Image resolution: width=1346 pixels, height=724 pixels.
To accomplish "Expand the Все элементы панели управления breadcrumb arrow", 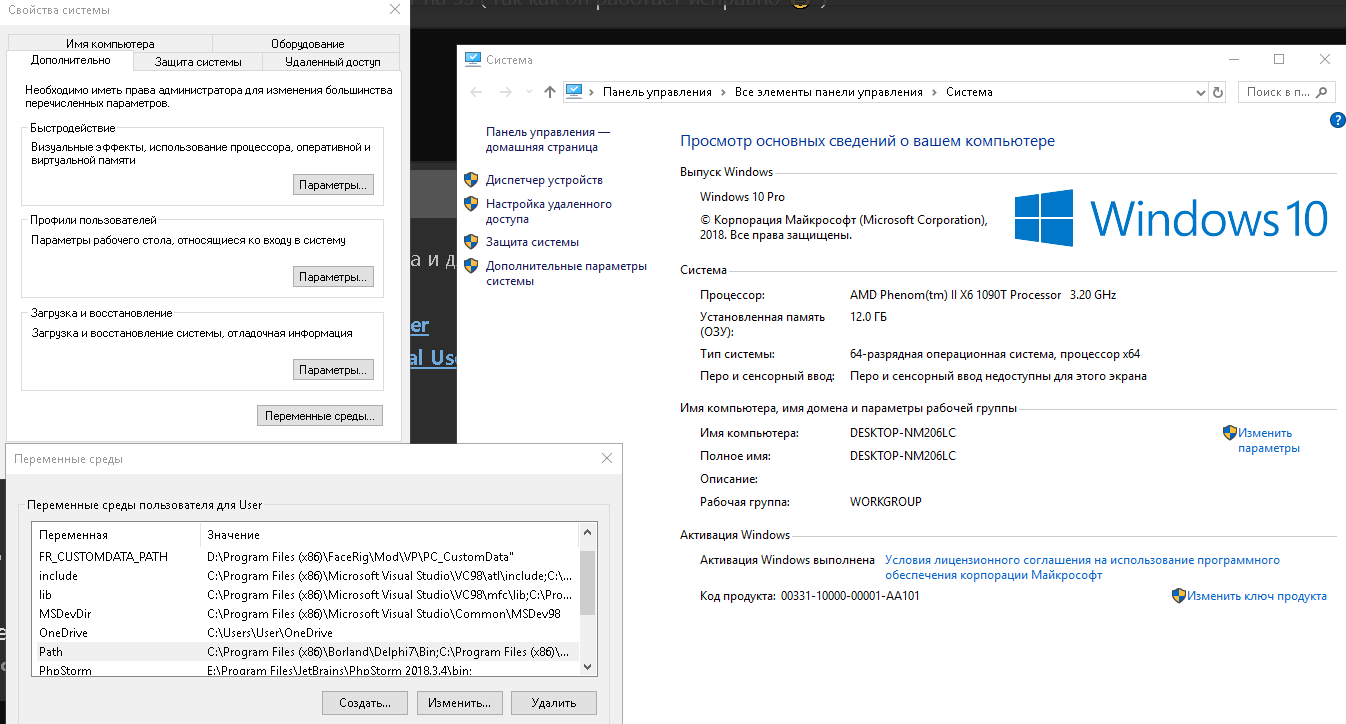I will coord(934,92).
